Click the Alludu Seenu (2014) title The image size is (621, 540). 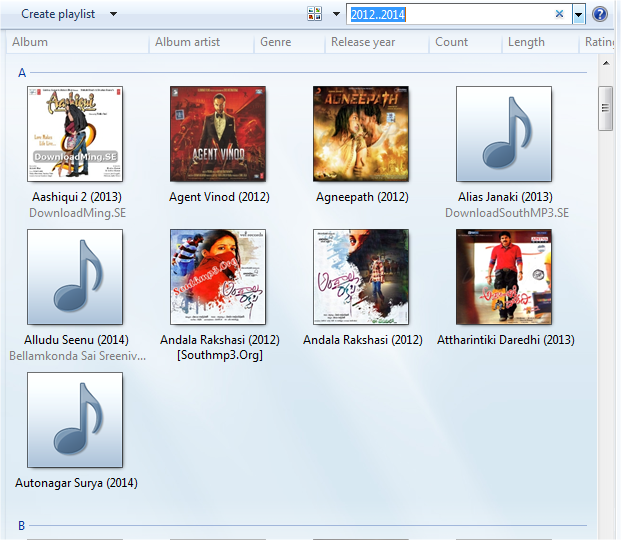coord(76,340)
